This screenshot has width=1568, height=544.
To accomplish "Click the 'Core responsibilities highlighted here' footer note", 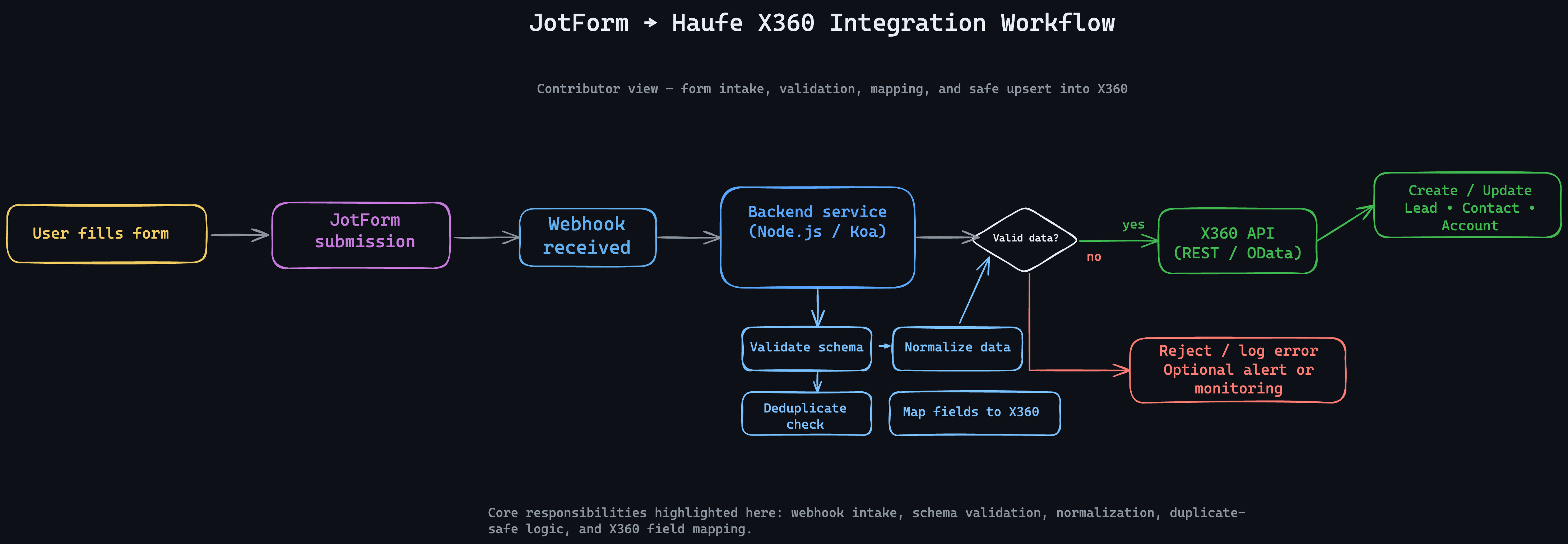I will coord(866,521).
